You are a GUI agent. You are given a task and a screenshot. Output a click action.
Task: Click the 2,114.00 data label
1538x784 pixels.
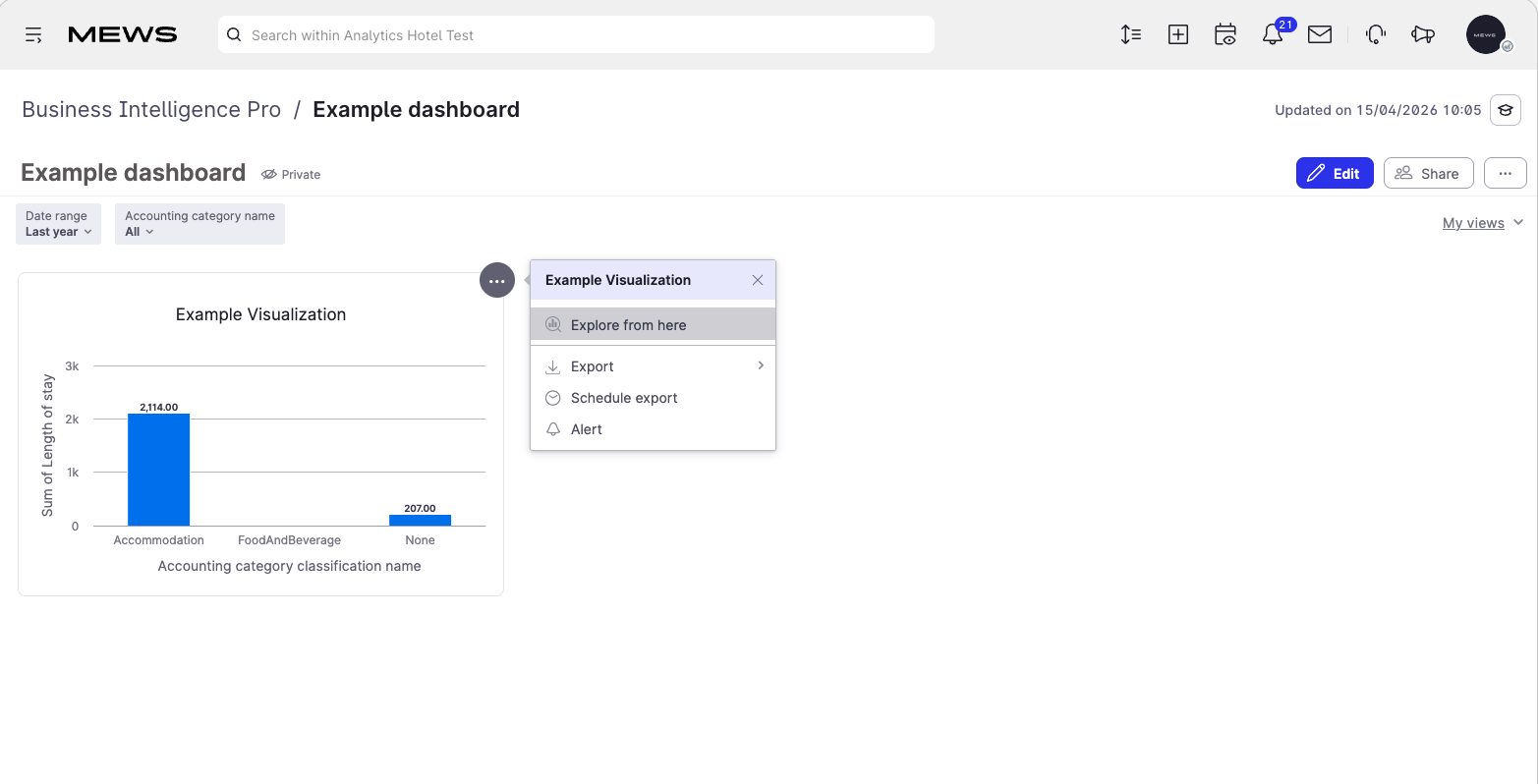pyautogui.click(x=158, y=407)
